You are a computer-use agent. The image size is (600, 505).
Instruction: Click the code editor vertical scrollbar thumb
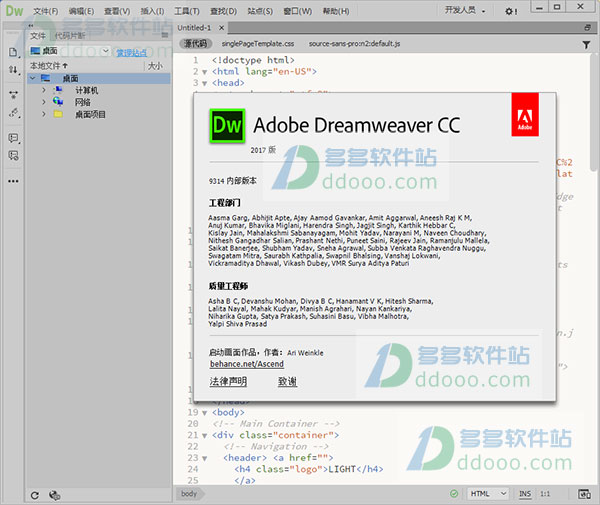593,113
